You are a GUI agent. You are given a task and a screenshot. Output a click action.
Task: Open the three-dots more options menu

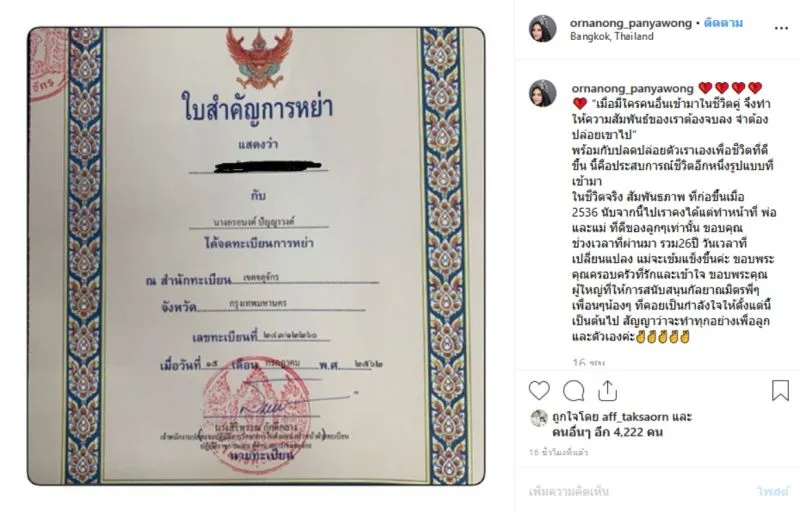[781, 29]
